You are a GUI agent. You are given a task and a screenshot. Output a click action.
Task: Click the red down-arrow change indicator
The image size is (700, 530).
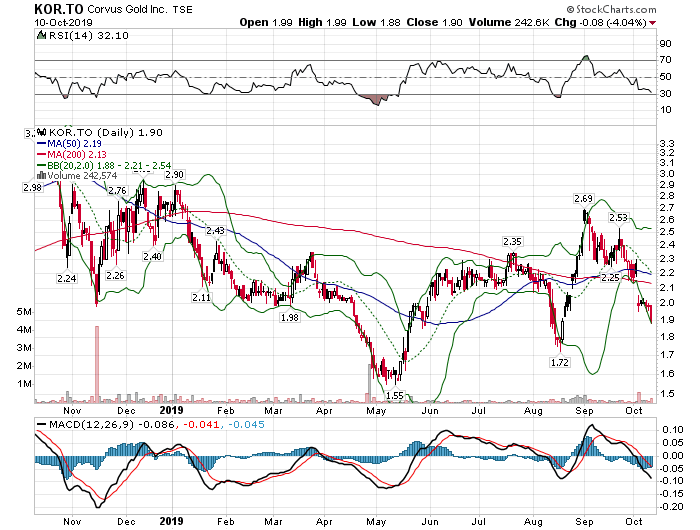[x=653, y=23]
